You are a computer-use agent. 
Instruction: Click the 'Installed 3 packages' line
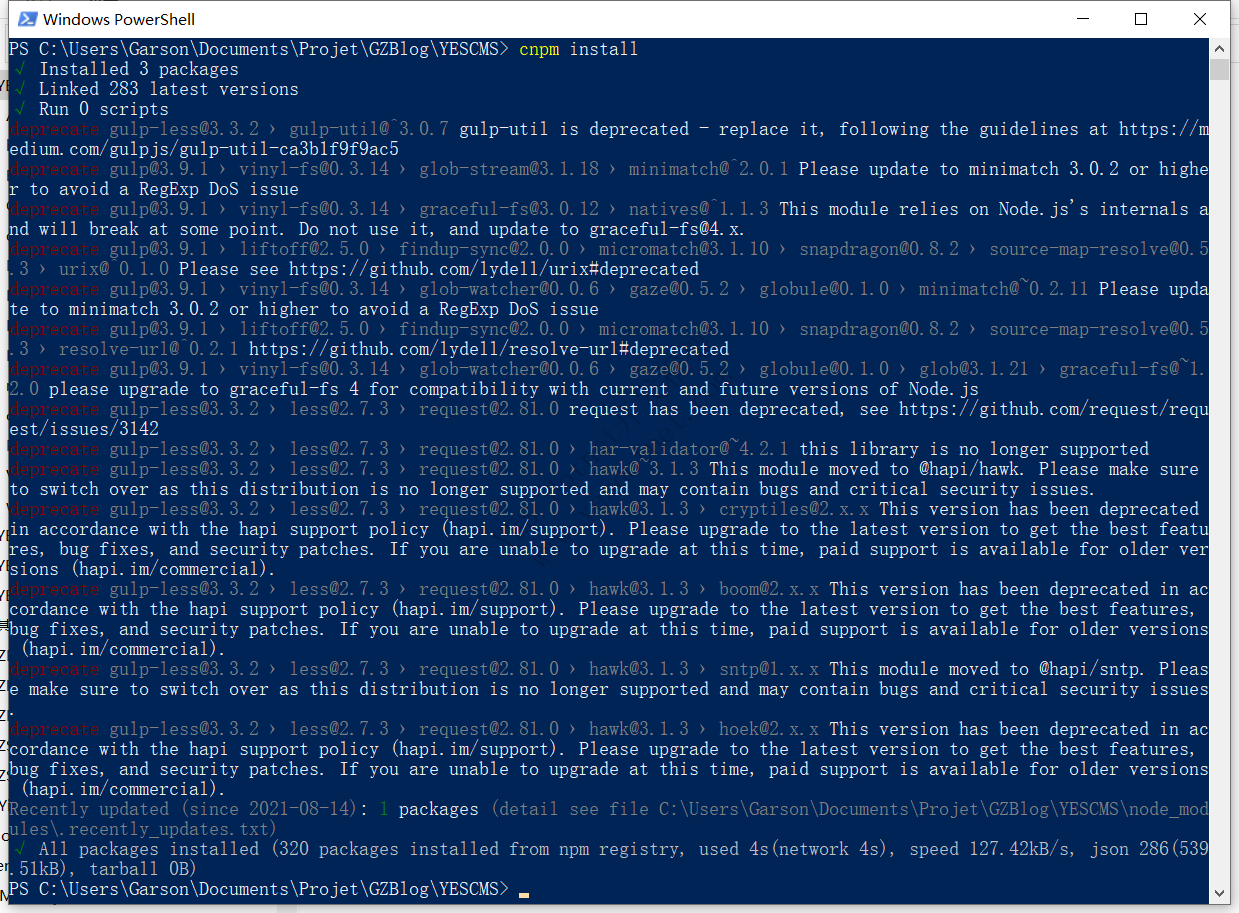coord(139,69)
